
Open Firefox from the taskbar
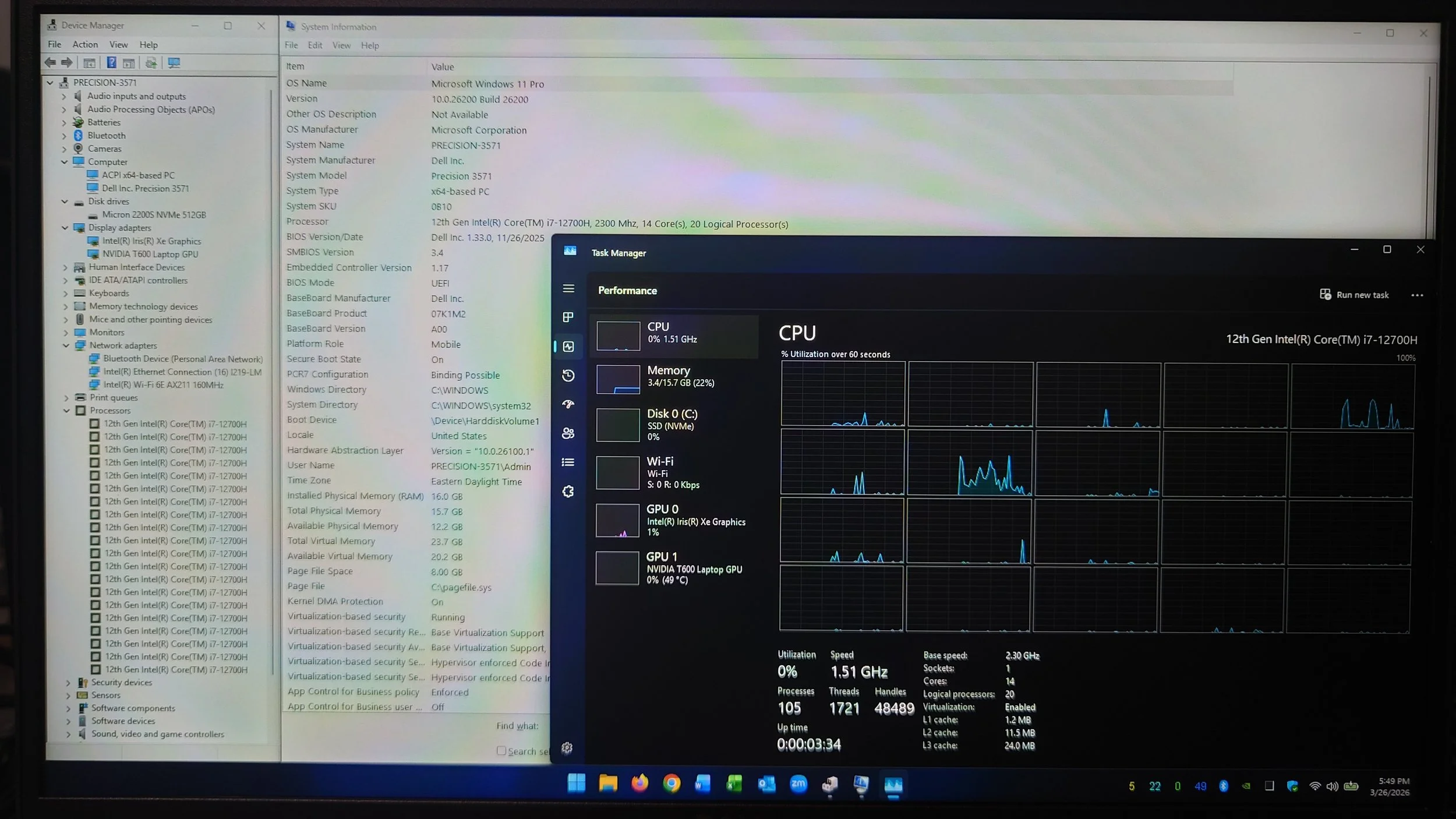(x=639, y=784)
